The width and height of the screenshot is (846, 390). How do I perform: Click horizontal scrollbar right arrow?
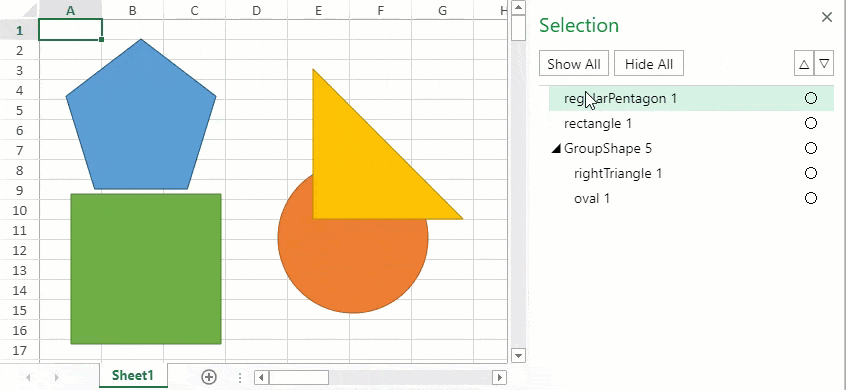pos(500,377)
